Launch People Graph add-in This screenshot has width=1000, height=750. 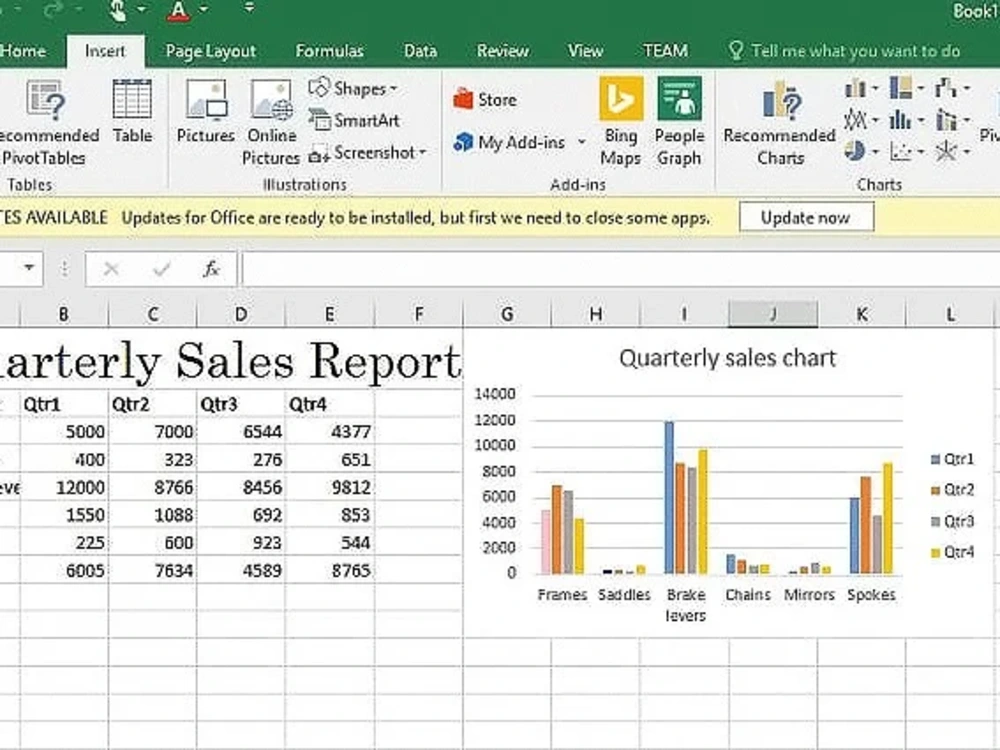(x=679, y=122)
